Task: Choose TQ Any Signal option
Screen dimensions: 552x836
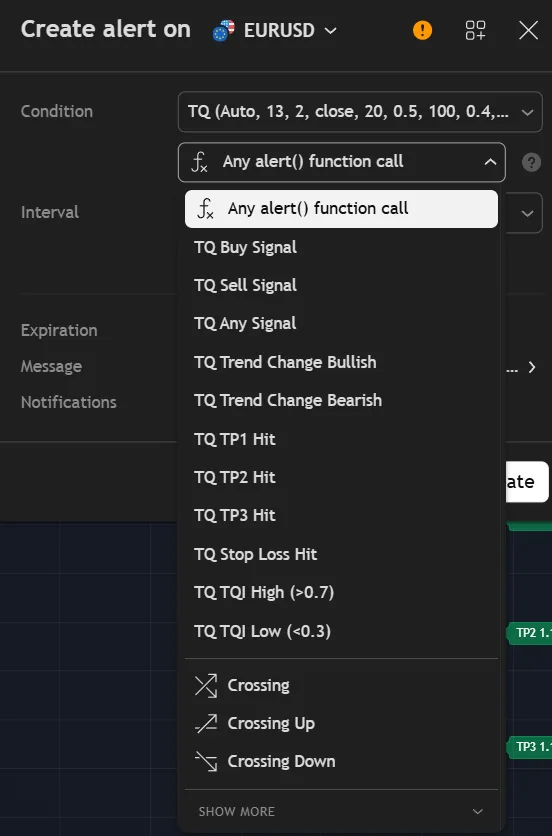Action: coord(341,324)
